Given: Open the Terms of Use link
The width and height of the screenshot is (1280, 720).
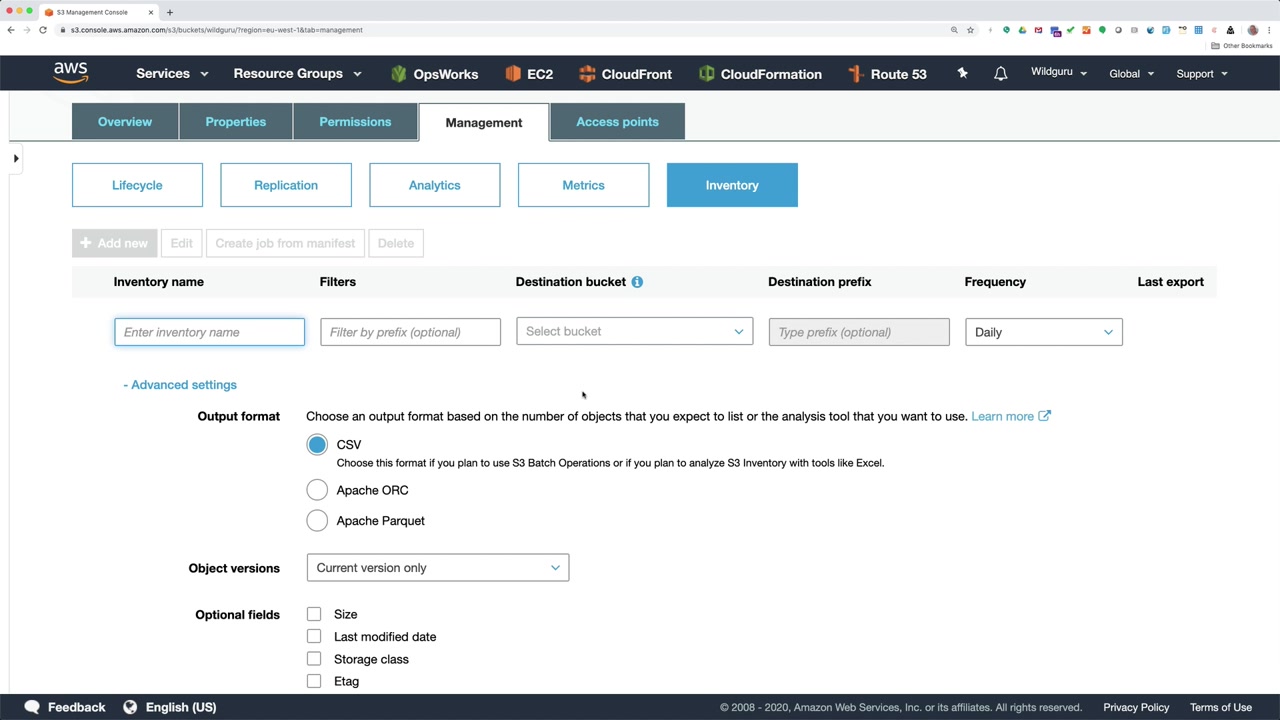Looking at the screenshot, I should click(1221, 707).
